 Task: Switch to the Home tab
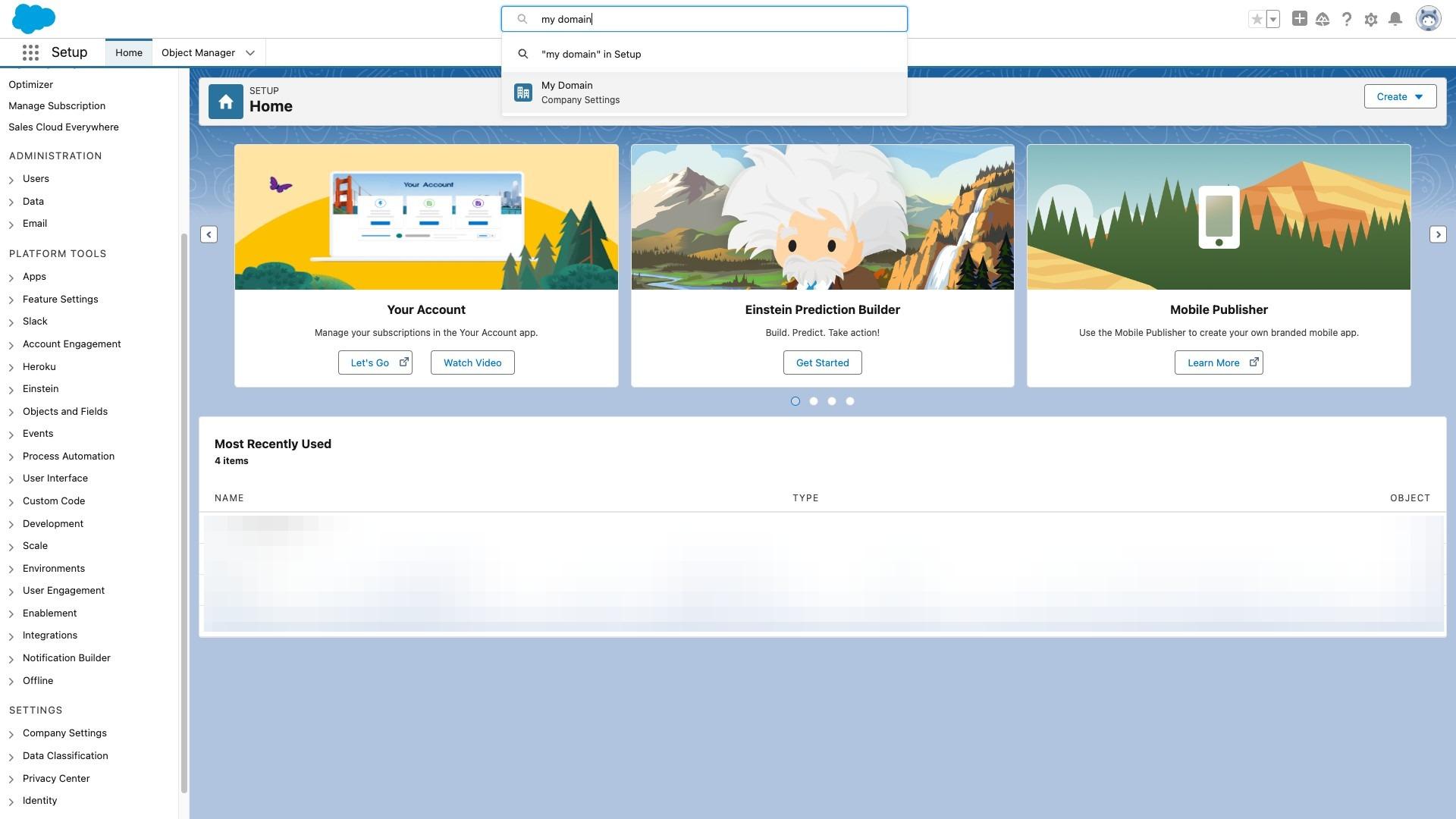(129, 52)
